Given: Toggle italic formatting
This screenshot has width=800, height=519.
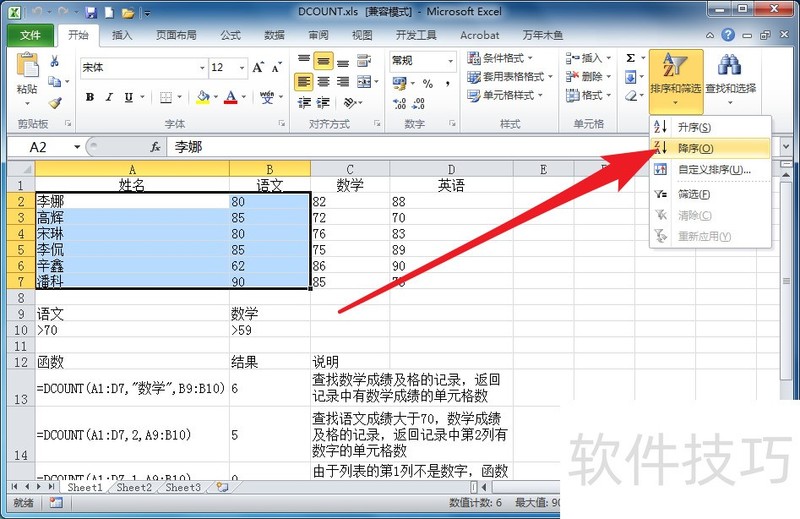Looking at the screenshot, I should (x=109, y=96).
